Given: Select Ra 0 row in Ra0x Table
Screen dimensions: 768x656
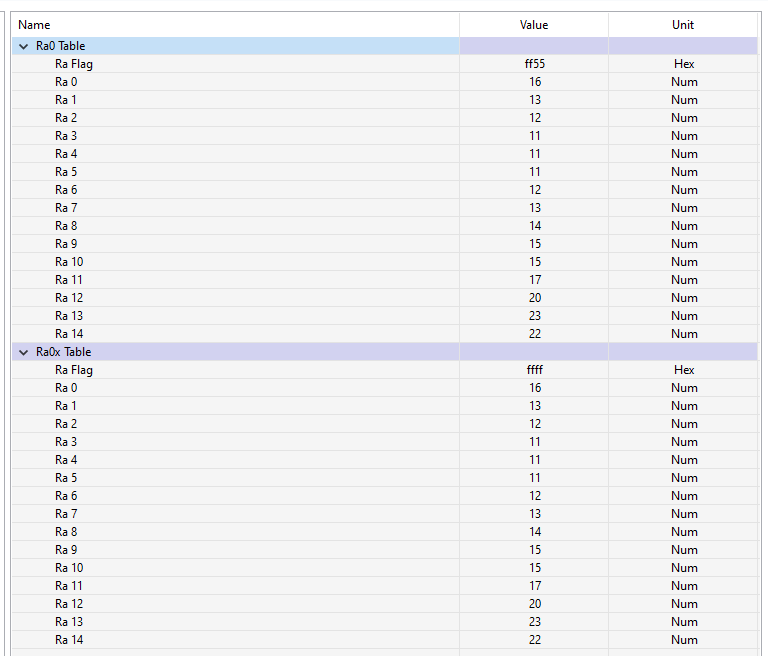Looking at the screenshot, I should click(66, 388).
